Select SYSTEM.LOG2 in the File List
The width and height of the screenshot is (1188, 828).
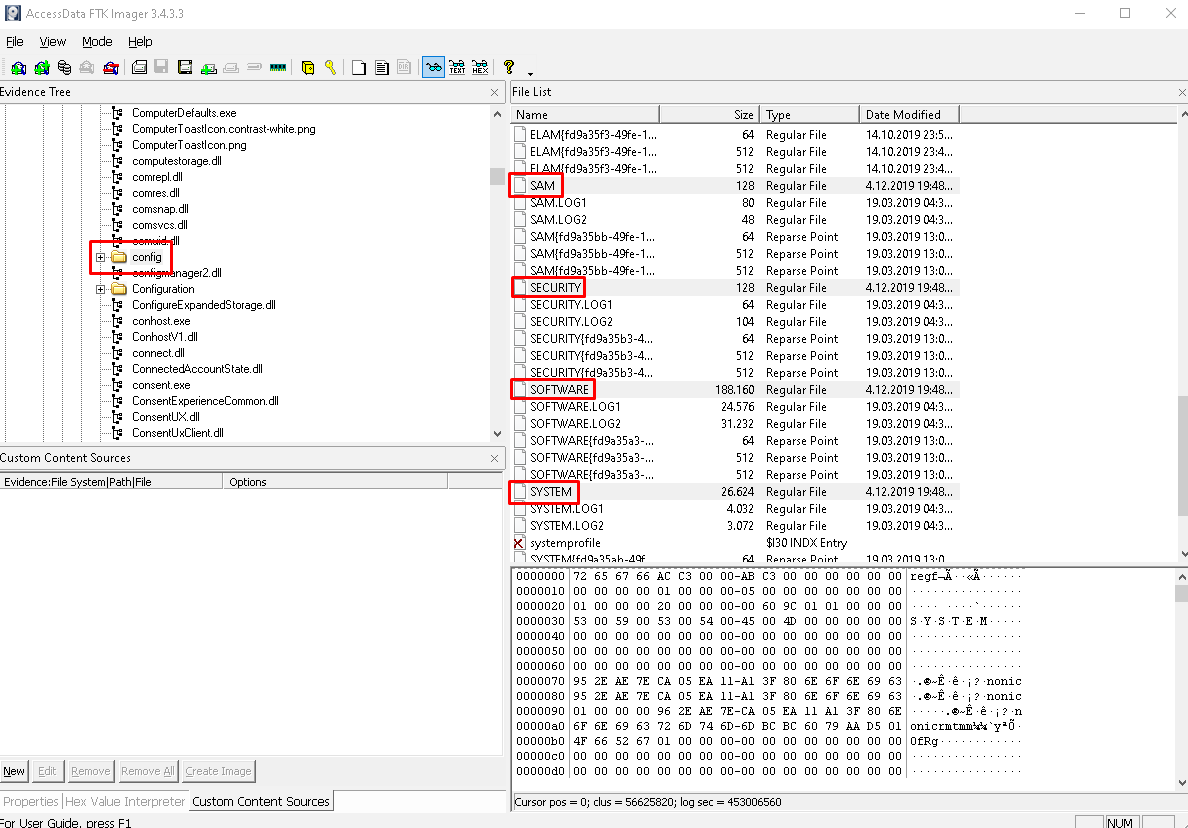(x=567, y=526)
